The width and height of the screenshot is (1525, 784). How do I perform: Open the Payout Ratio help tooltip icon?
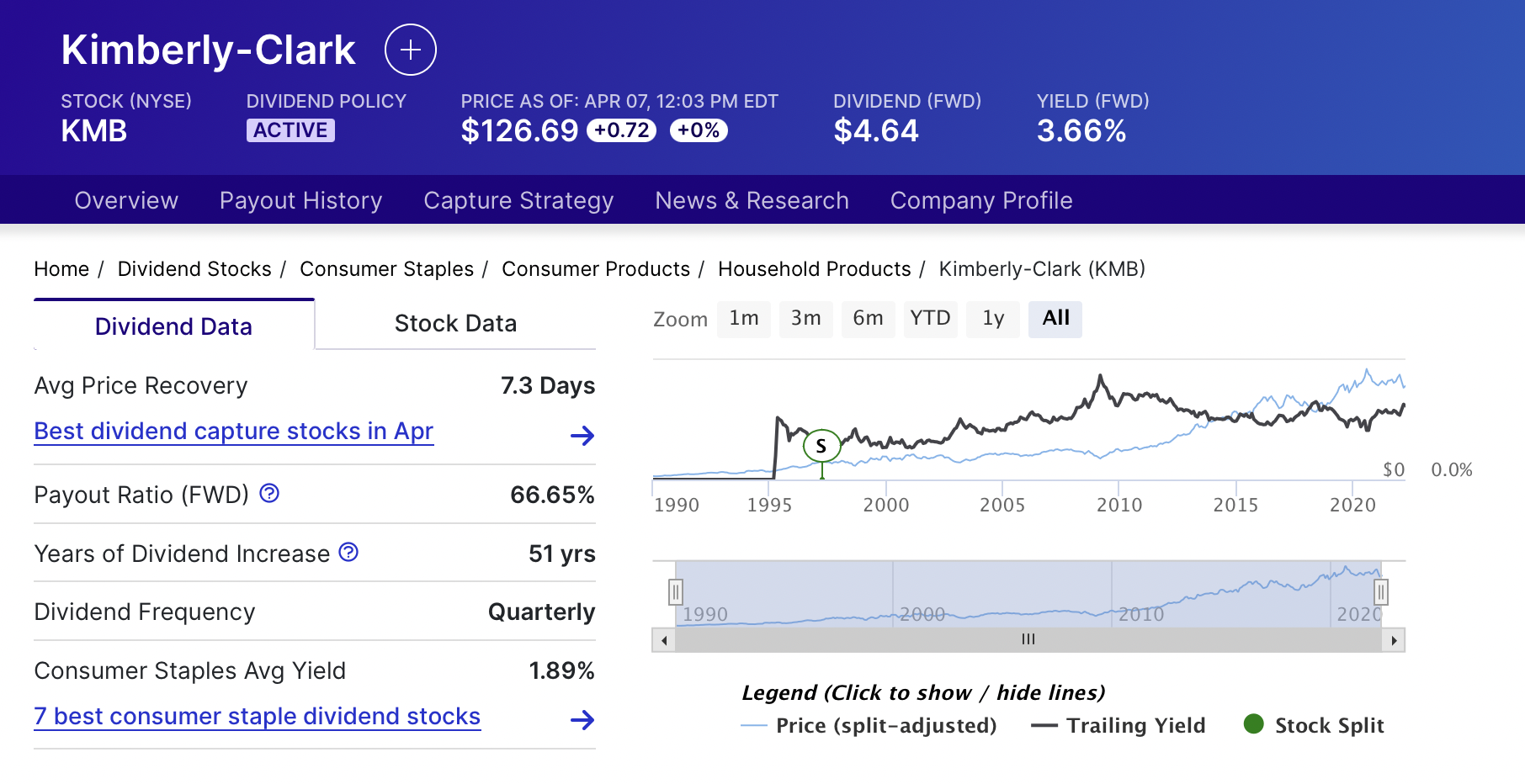point(268,495)
